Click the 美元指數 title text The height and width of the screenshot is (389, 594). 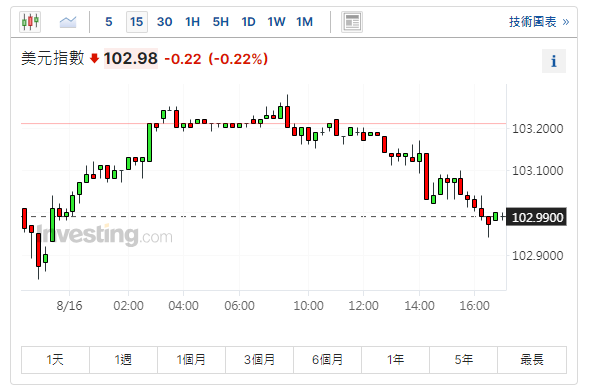click(53, 59)
